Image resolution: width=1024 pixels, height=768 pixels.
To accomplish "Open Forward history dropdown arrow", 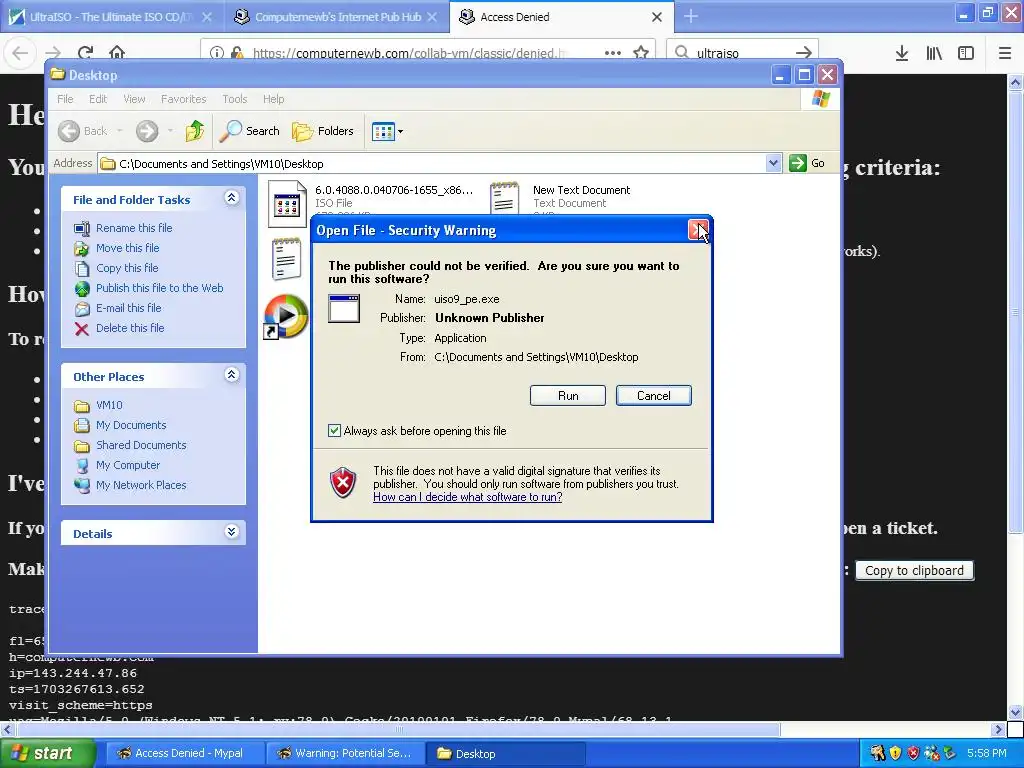I will coord(170,131).
